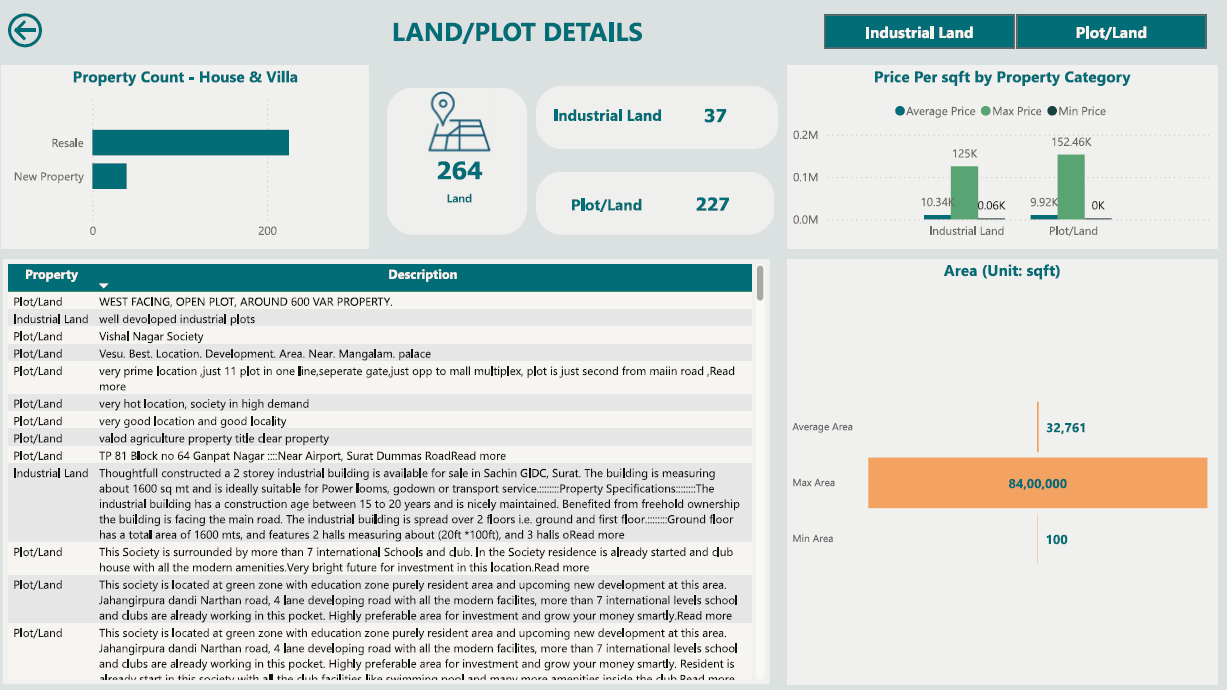
Task: Open the Property column sort dropdown
Action: (x=103, y=285)
